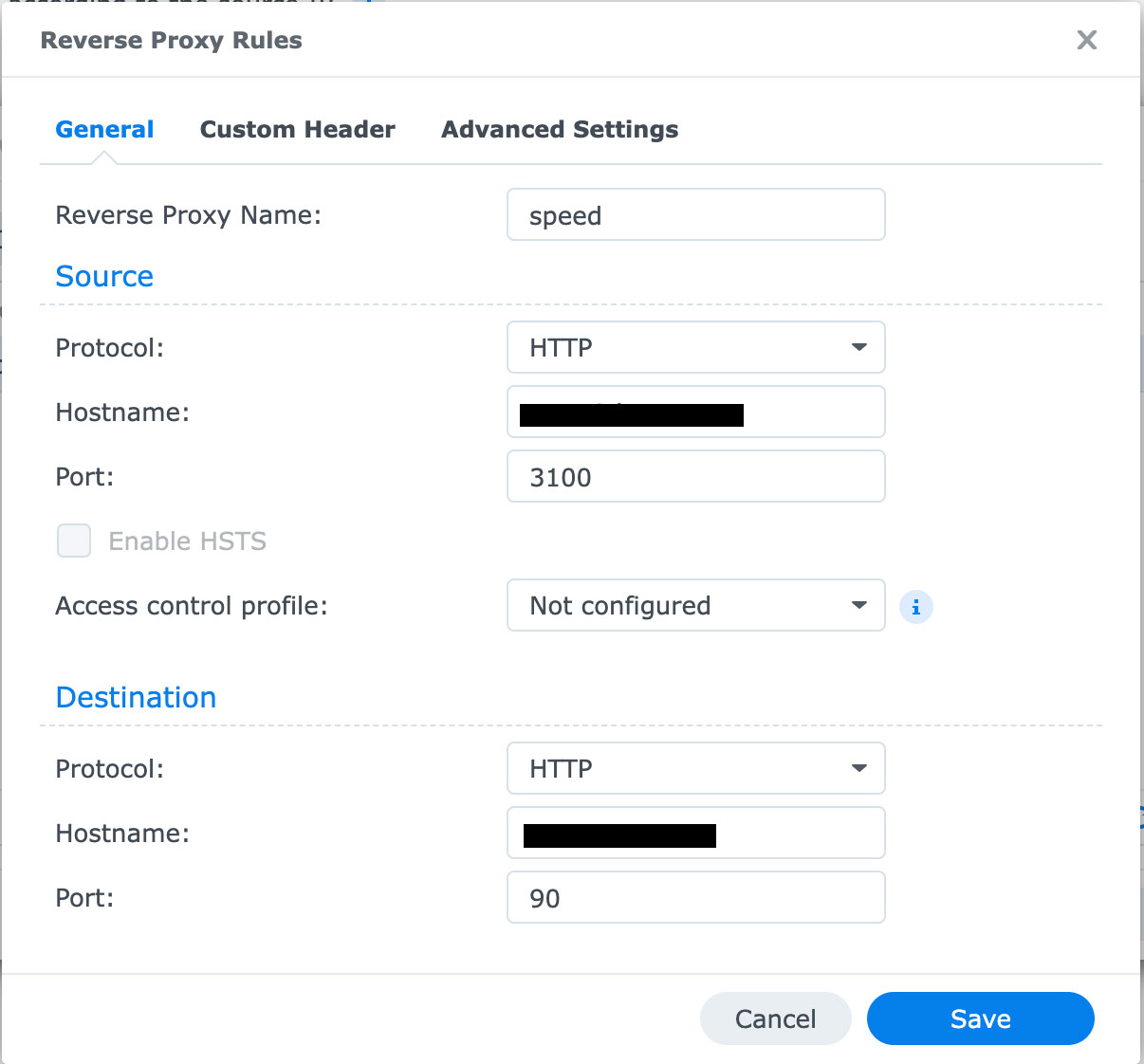Open the Custom Header tab
The image size is (1144, 1064).
tap(297, 130)
